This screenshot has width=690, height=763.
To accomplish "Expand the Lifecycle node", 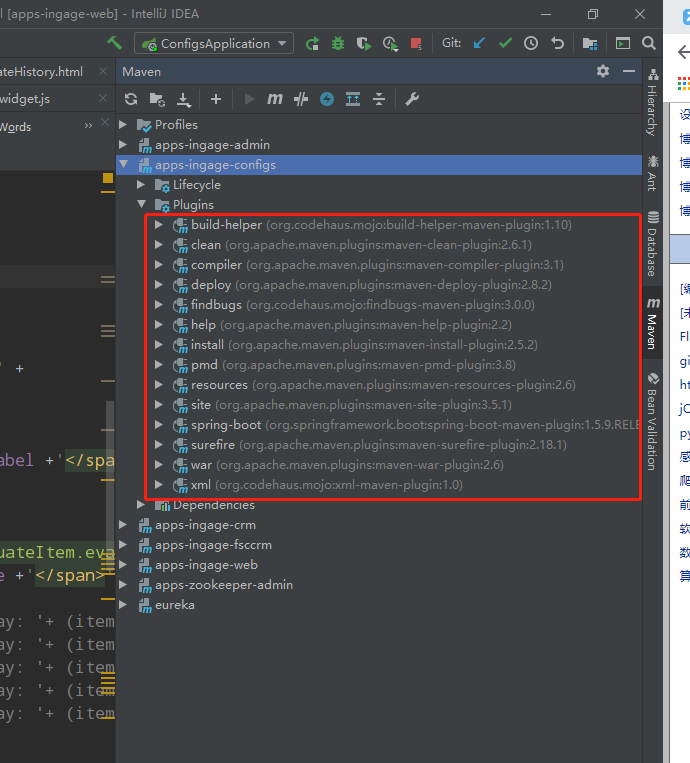I will (x=141, y=184).
